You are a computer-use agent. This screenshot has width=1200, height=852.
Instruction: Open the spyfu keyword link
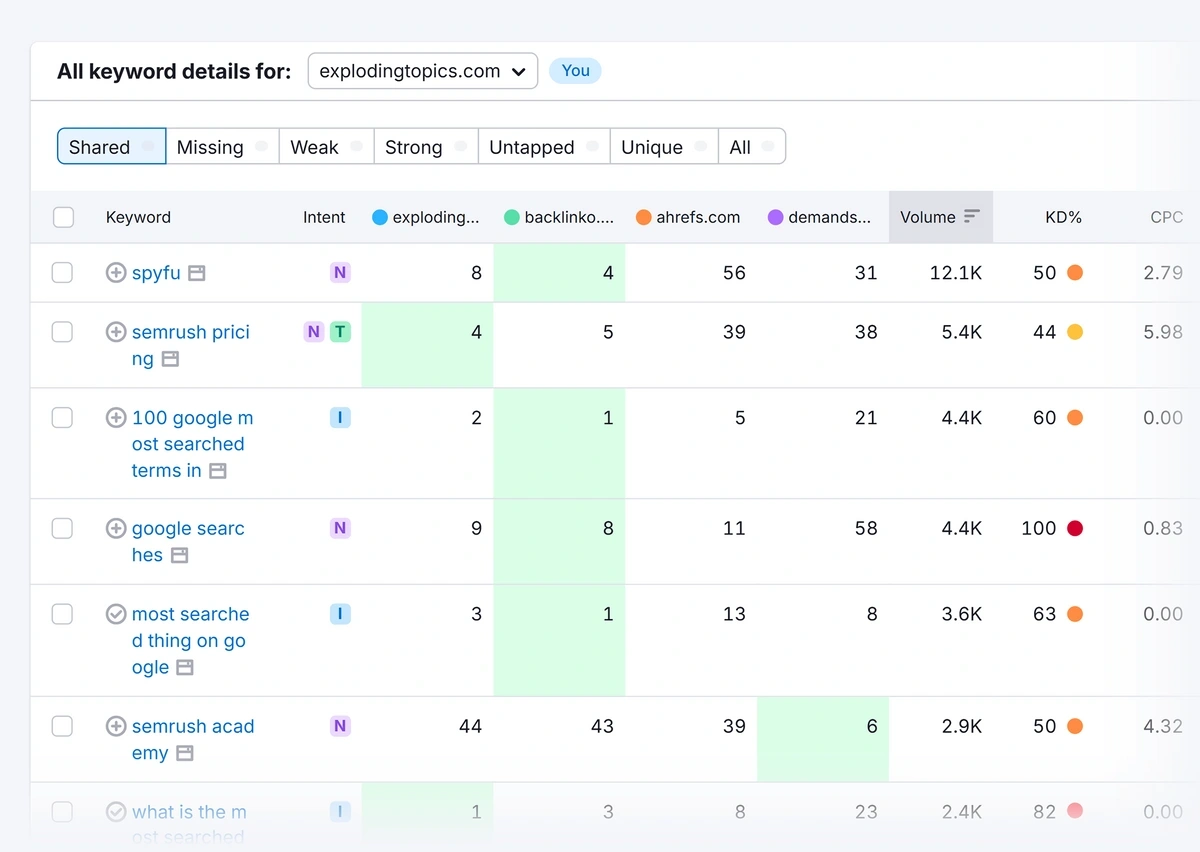156,273
